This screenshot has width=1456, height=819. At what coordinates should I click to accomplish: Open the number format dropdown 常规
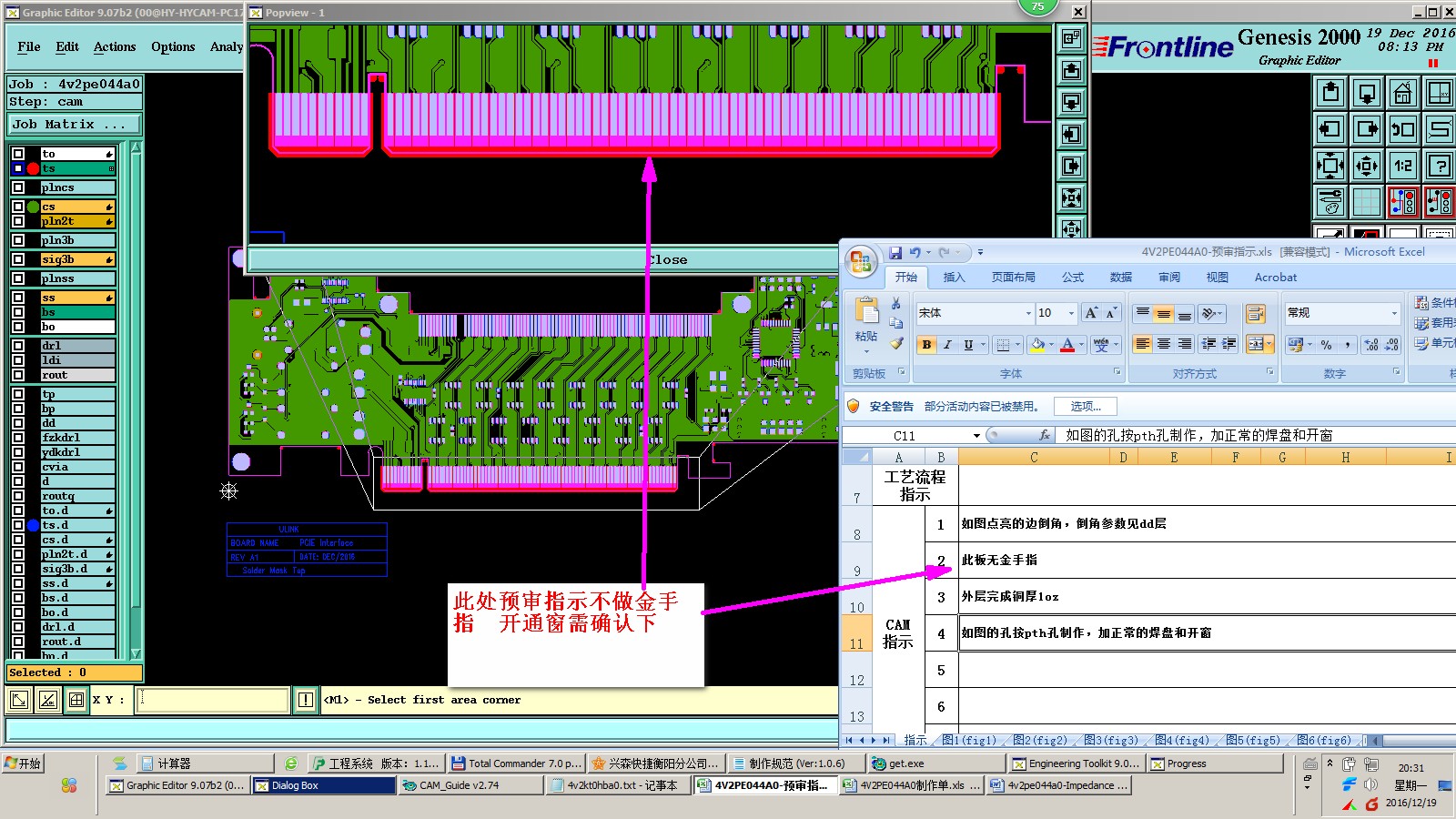[x=1393, y=313]
